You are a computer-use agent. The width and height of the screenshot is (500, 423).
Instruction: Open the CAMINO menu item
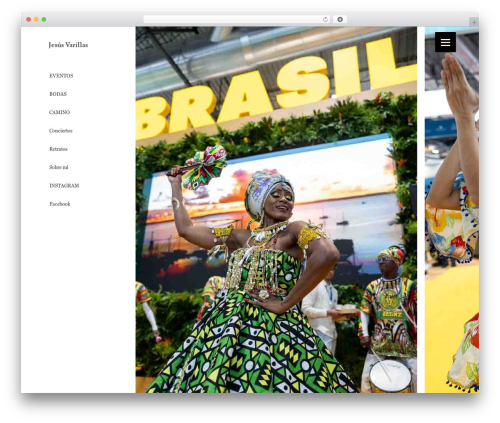(59, 112)
